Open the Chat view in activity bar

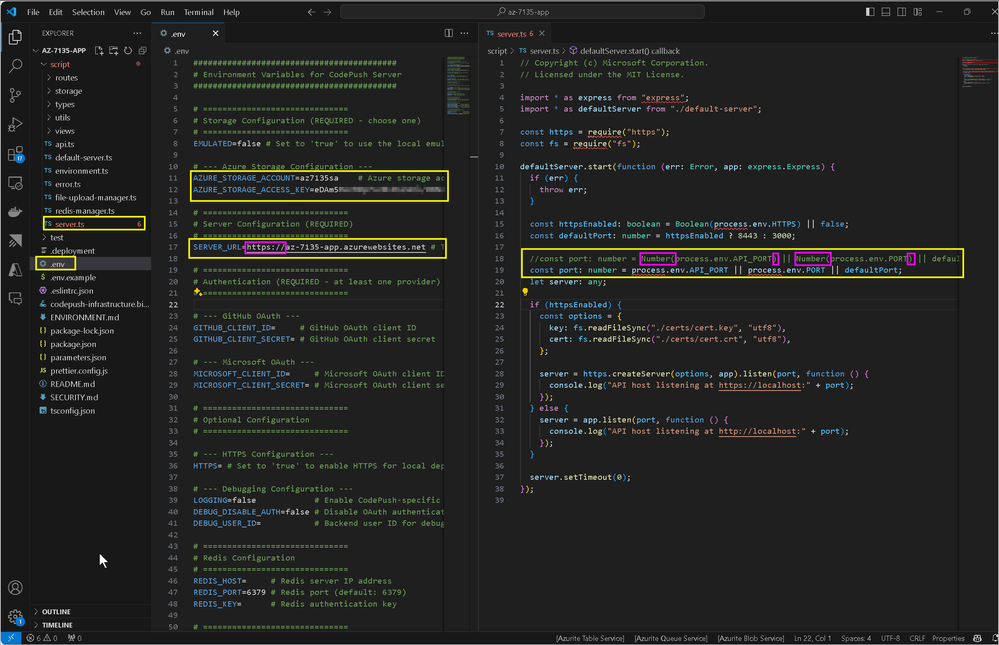click(15, 298)
